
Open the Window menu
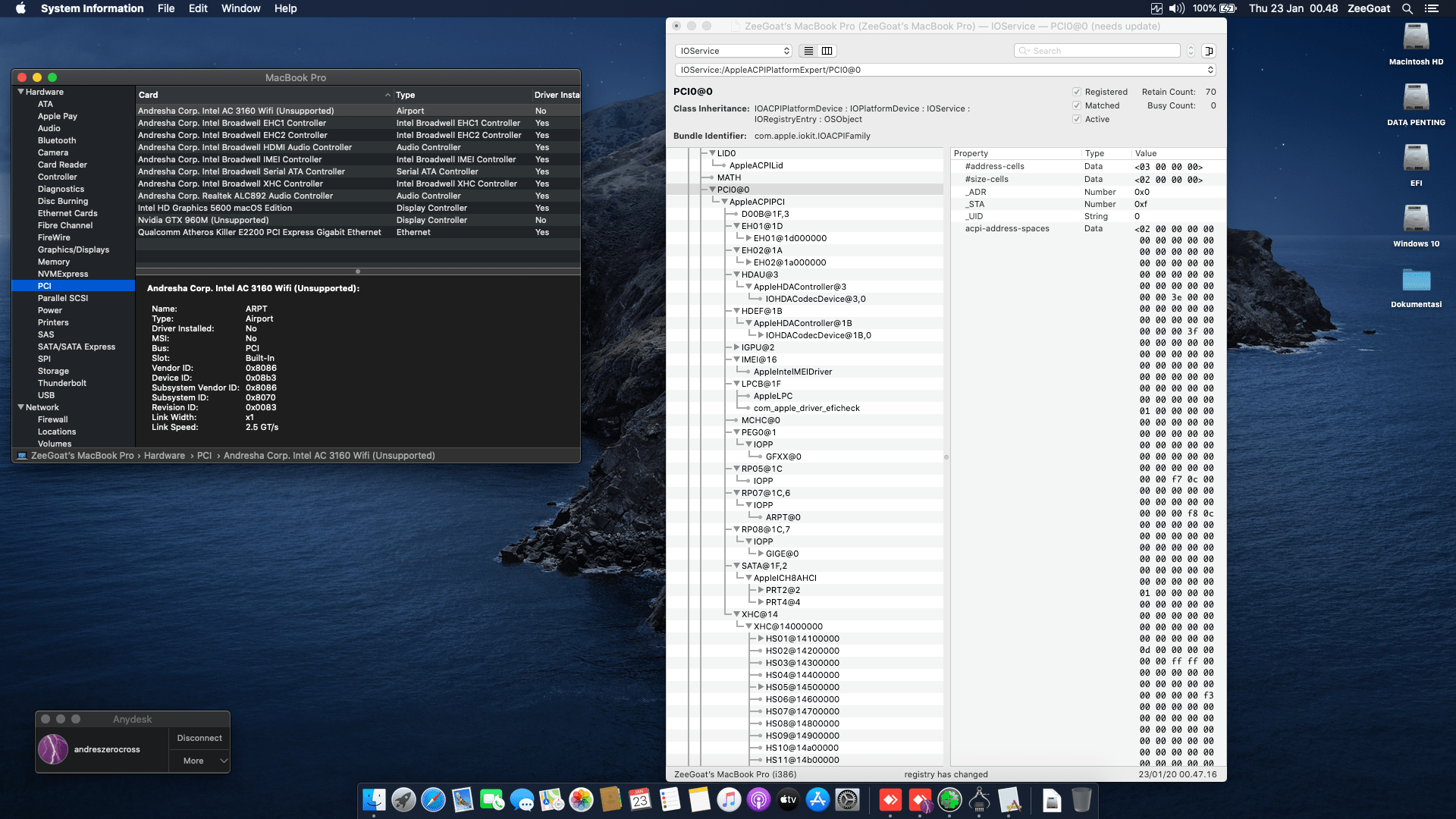tap(240, 8)
